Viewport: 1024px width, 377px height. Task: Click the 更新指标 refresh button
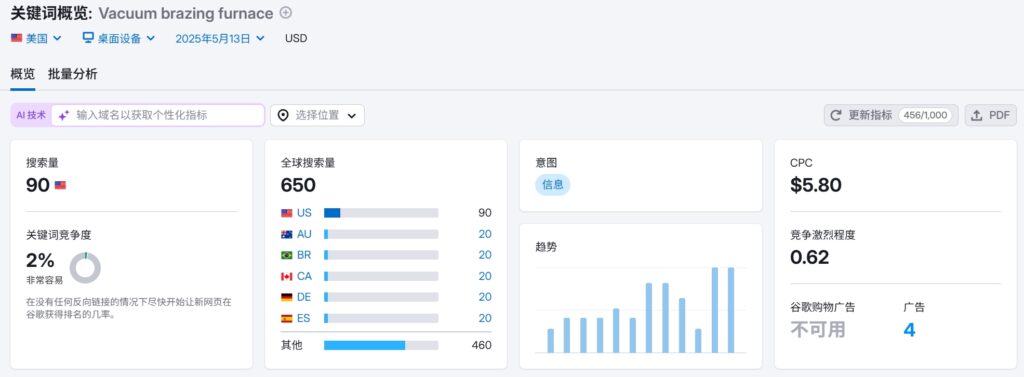[x=891, y=116]
